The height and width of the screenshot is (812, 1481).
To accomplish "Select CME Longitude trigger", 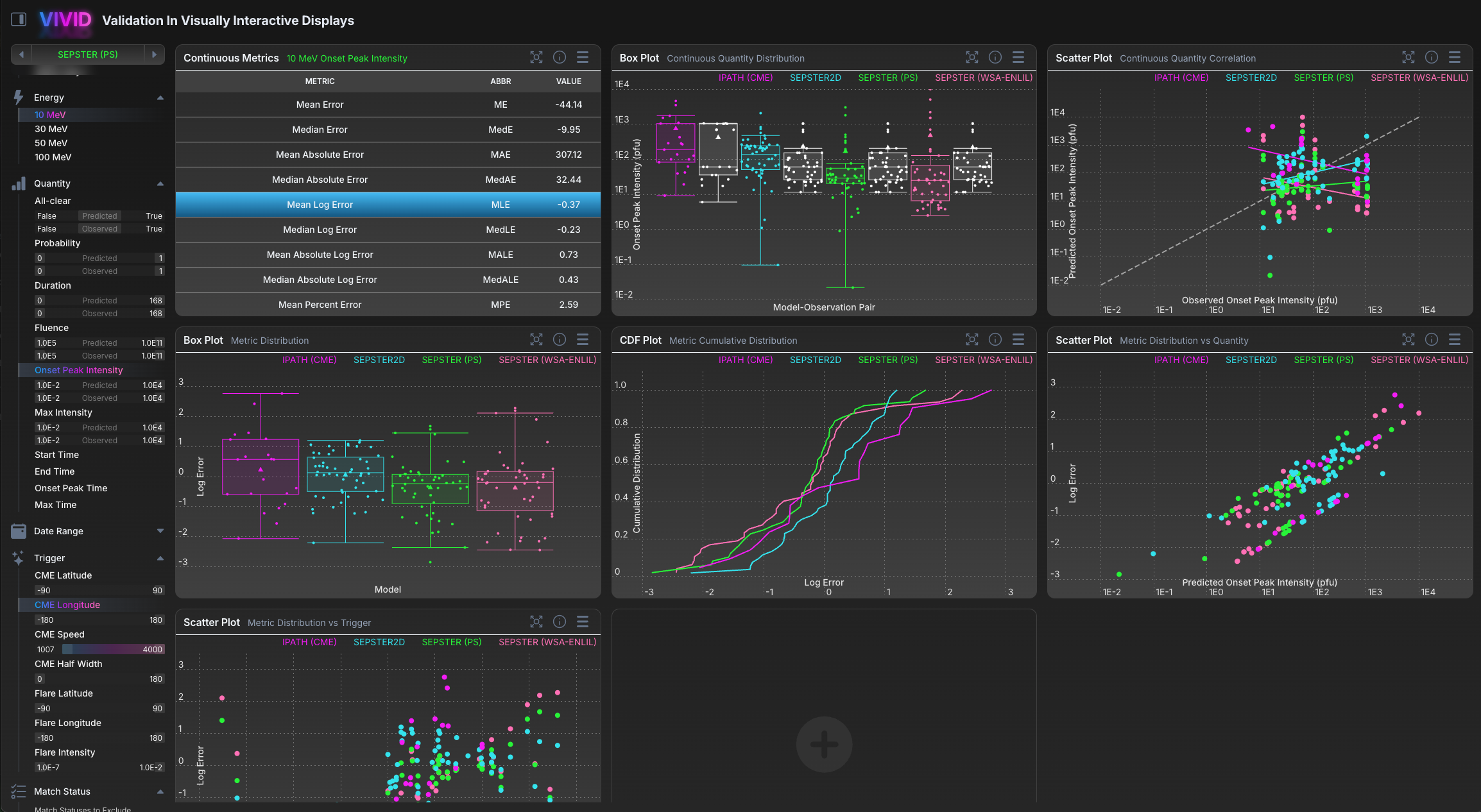I will (67, 605).
